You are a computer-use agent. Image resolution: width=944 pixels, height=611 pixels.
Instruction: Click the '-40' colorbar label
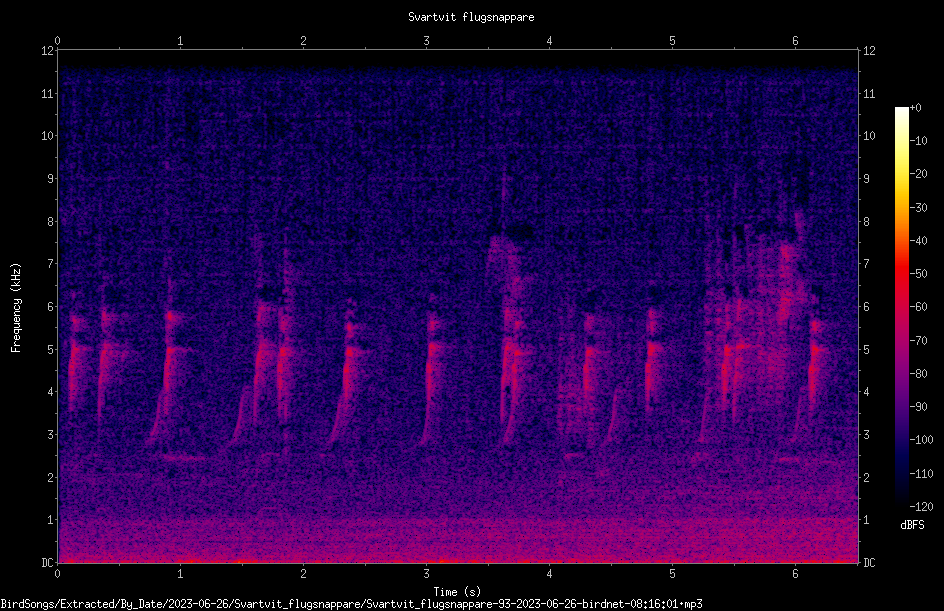(918, 241)
